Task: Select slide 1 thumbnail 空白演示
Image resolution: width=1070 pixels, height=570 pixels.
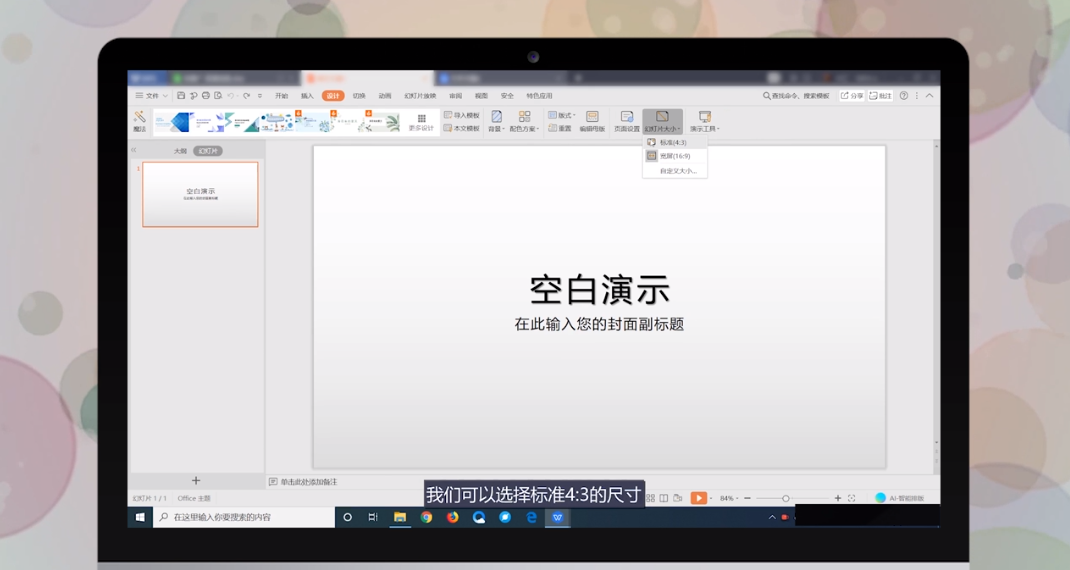Action: click(x=201, y=194)
